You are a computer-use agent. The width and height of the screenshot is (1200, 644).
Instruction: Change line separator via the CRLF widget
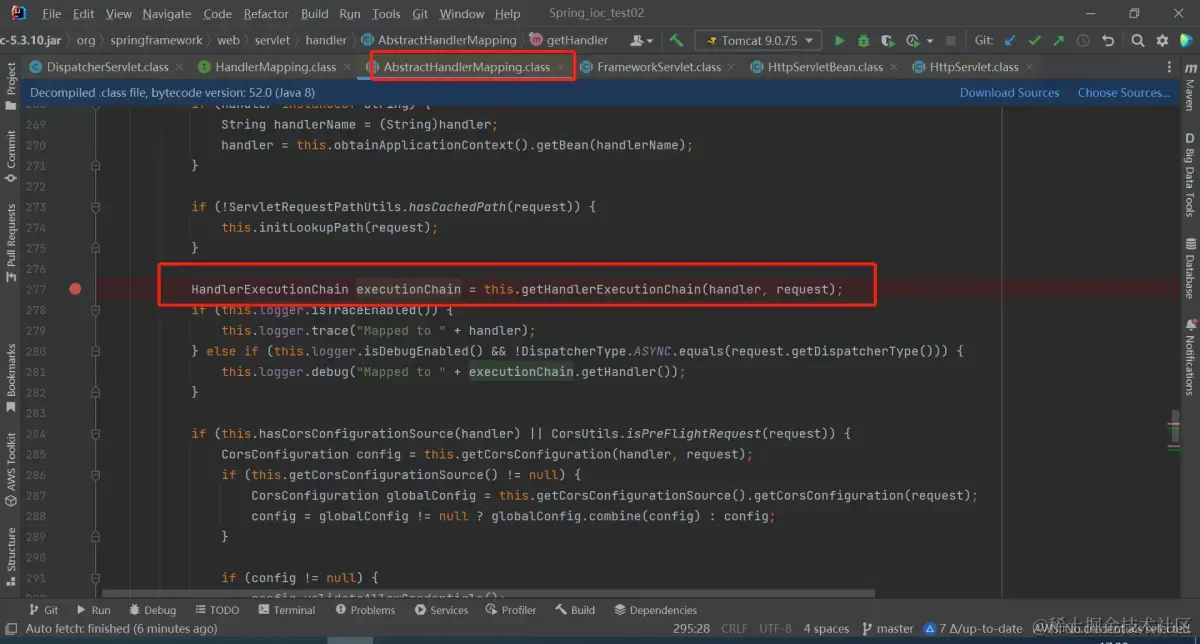coord(733,628)
